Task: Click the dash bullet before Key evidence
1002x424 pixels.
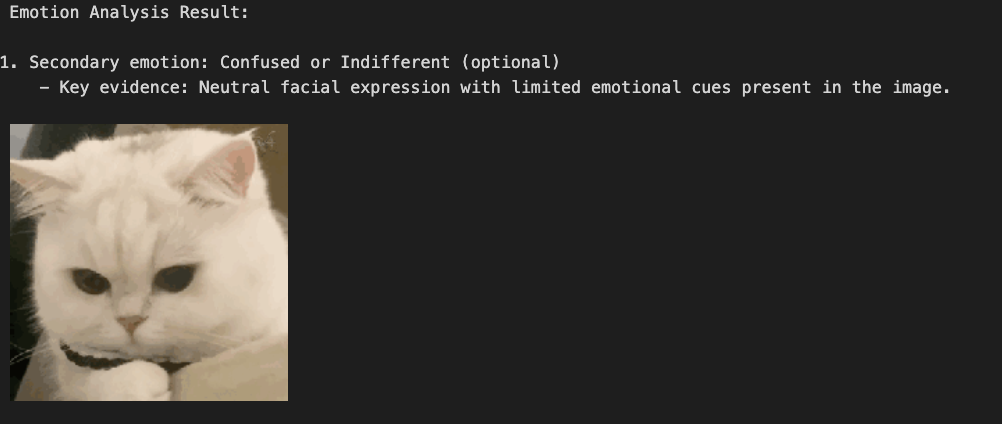Action: point(44,87)
